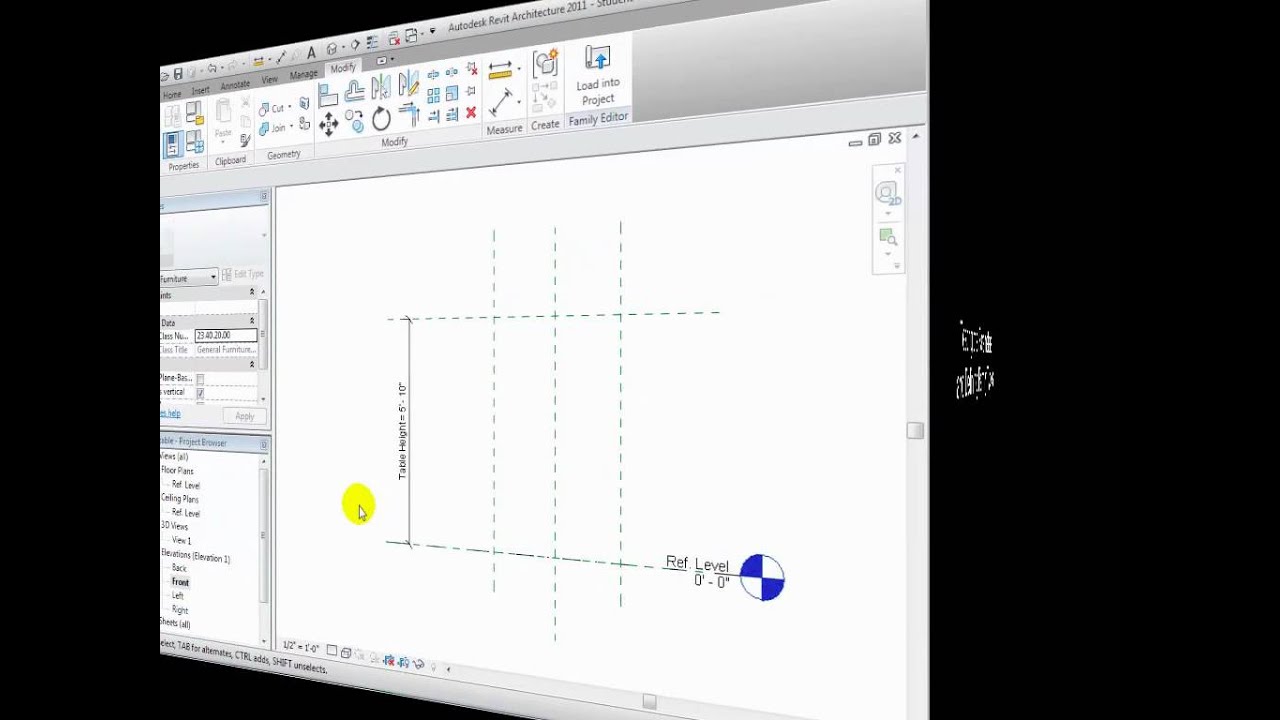The height and width of the screenshot is (720, 1280).
Task: Toggle the Plane-Based checkbox
Action: (200, 379)
